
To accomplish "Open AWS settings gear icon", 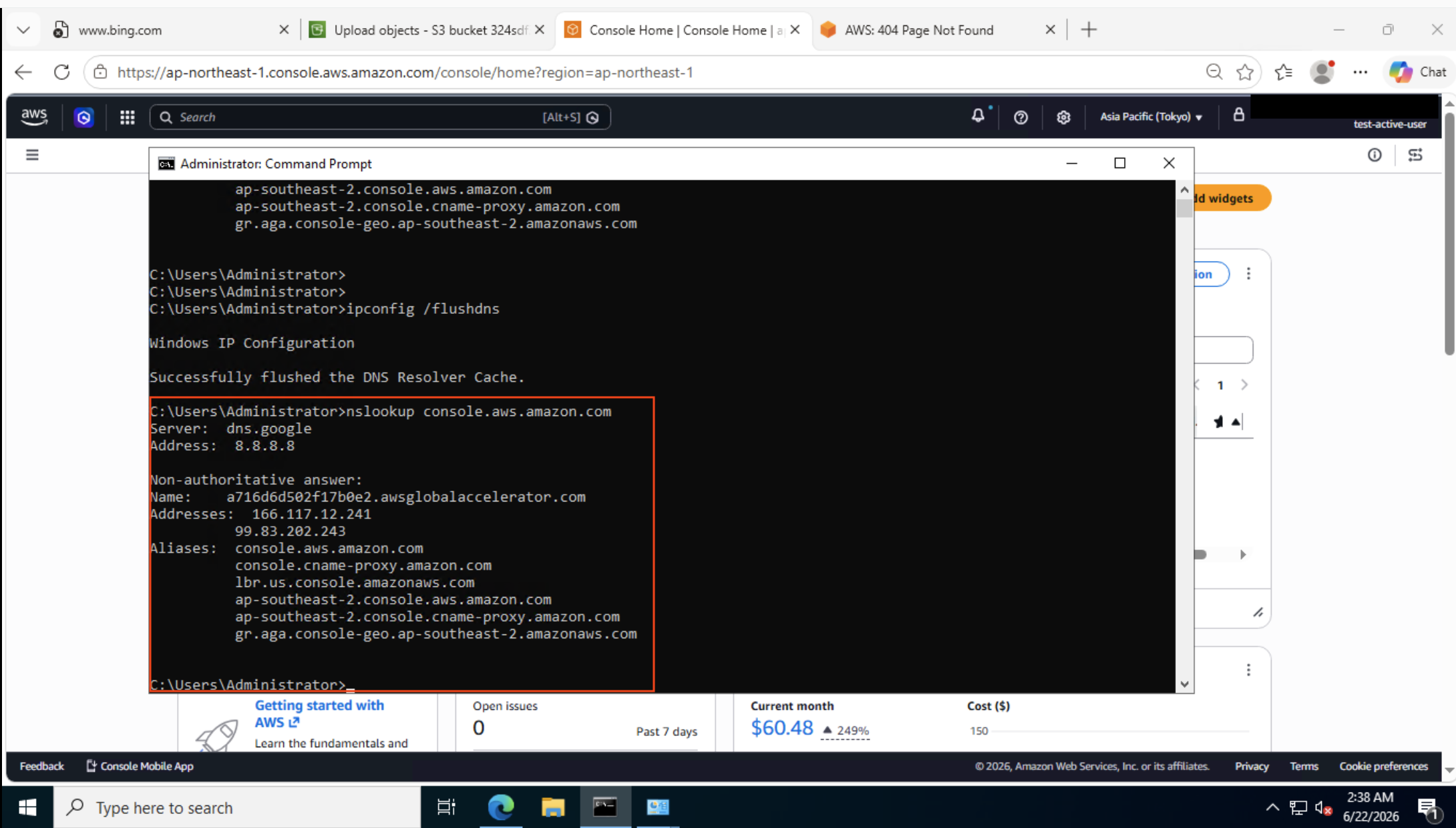I will (1063, 118).
